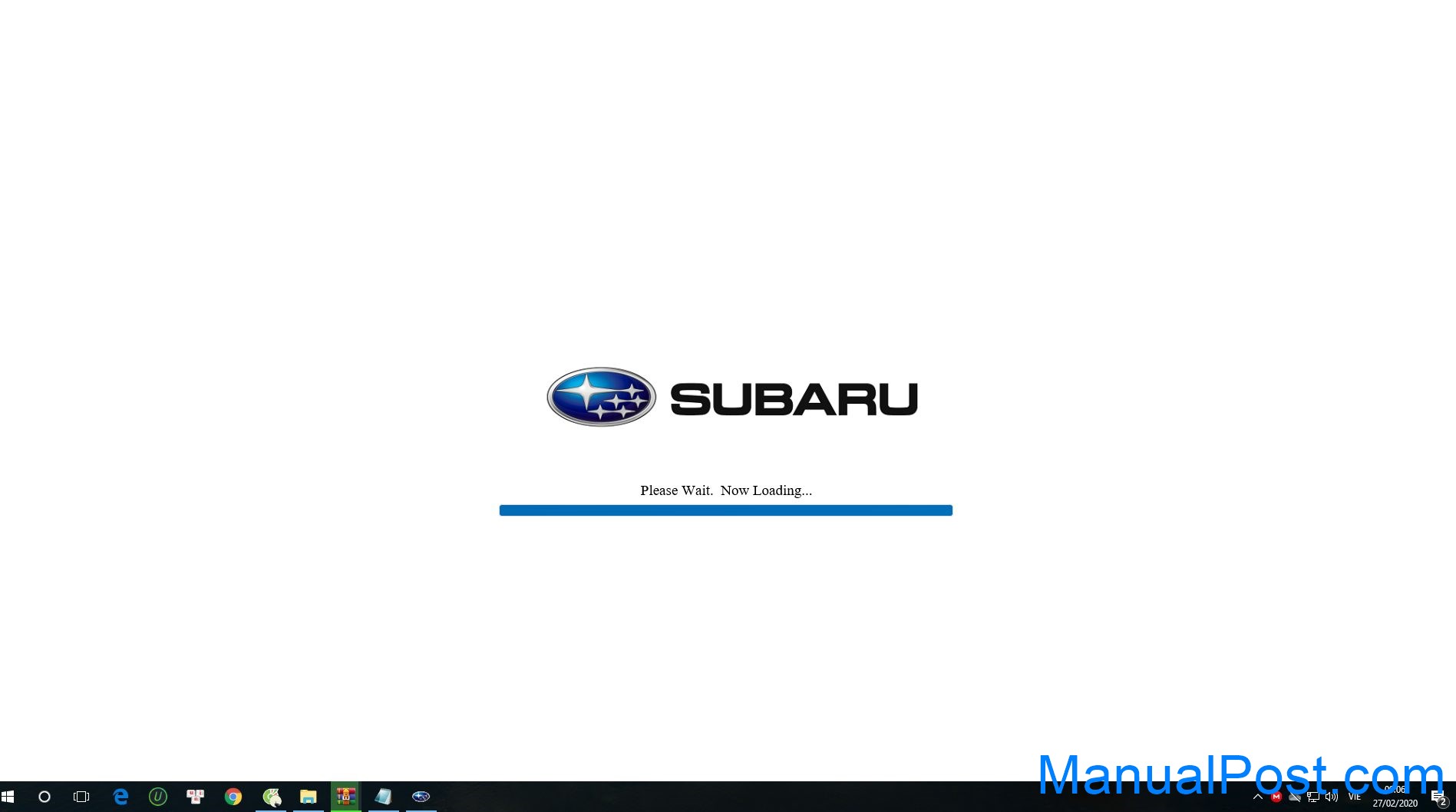
Task: Click the Cortana search circle
Action: (45, 797)
